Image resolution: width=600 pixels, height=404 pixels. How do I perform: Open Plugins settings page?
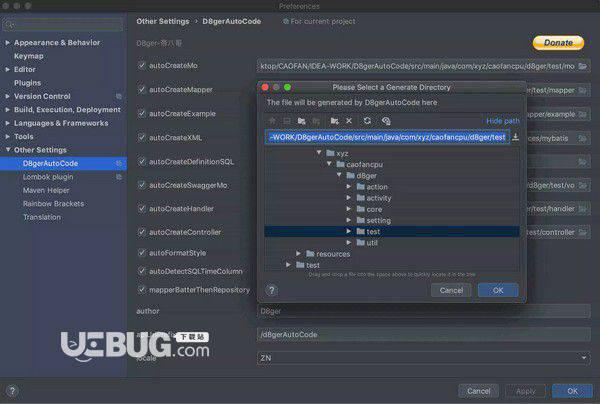(x=27, y=83)
